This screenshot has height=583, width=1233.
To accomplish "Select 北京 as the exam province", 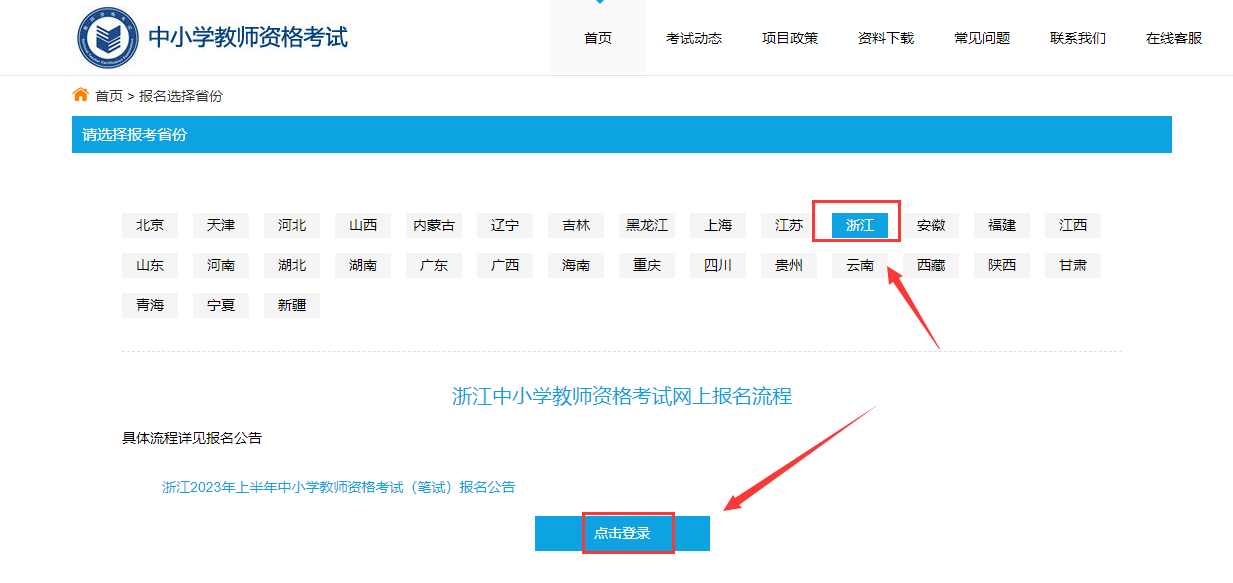I will [150, 225].
